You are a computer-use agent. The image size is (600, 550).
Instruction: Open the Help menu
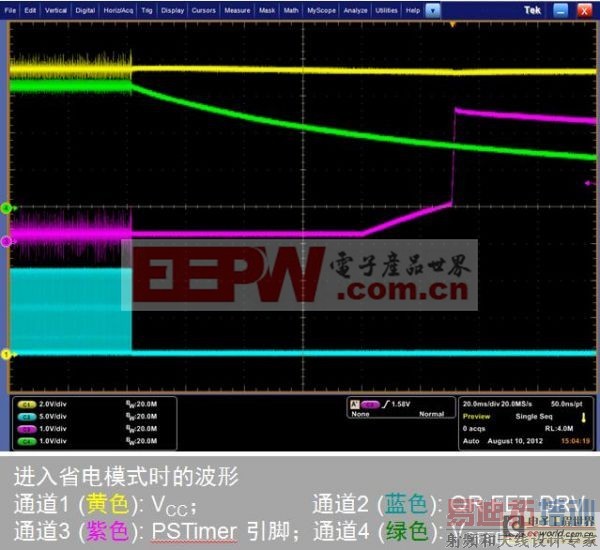click(413, 10)
